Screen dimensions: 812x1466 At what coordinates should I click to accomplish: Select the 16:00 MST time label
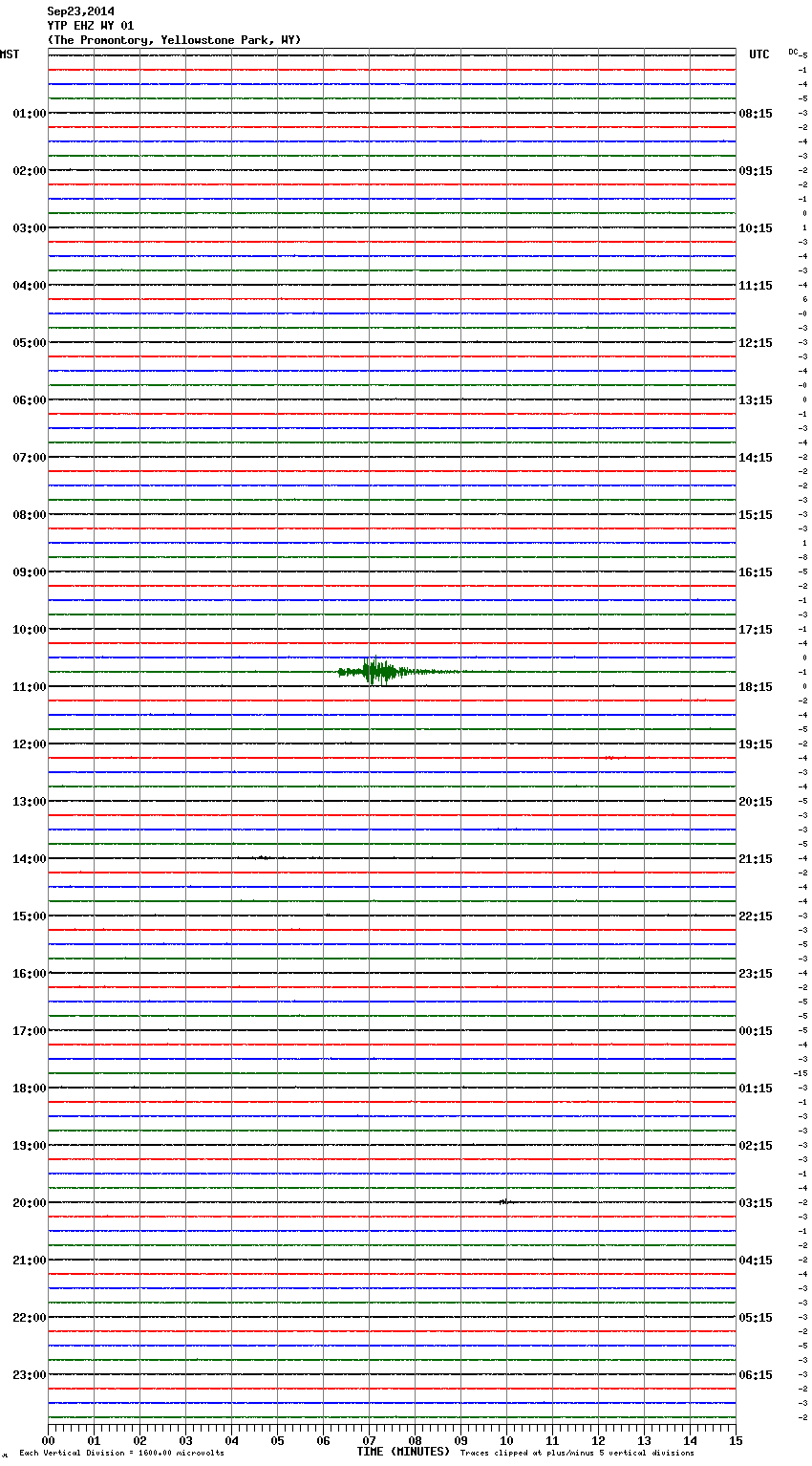(30, 974)
